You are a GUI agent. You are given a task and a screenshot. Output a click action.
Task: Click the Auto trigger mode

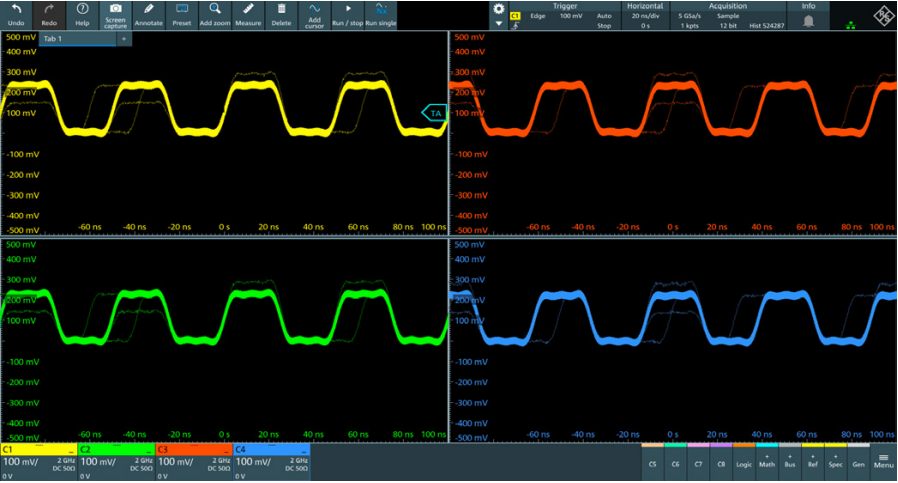(x=604, y=16)
